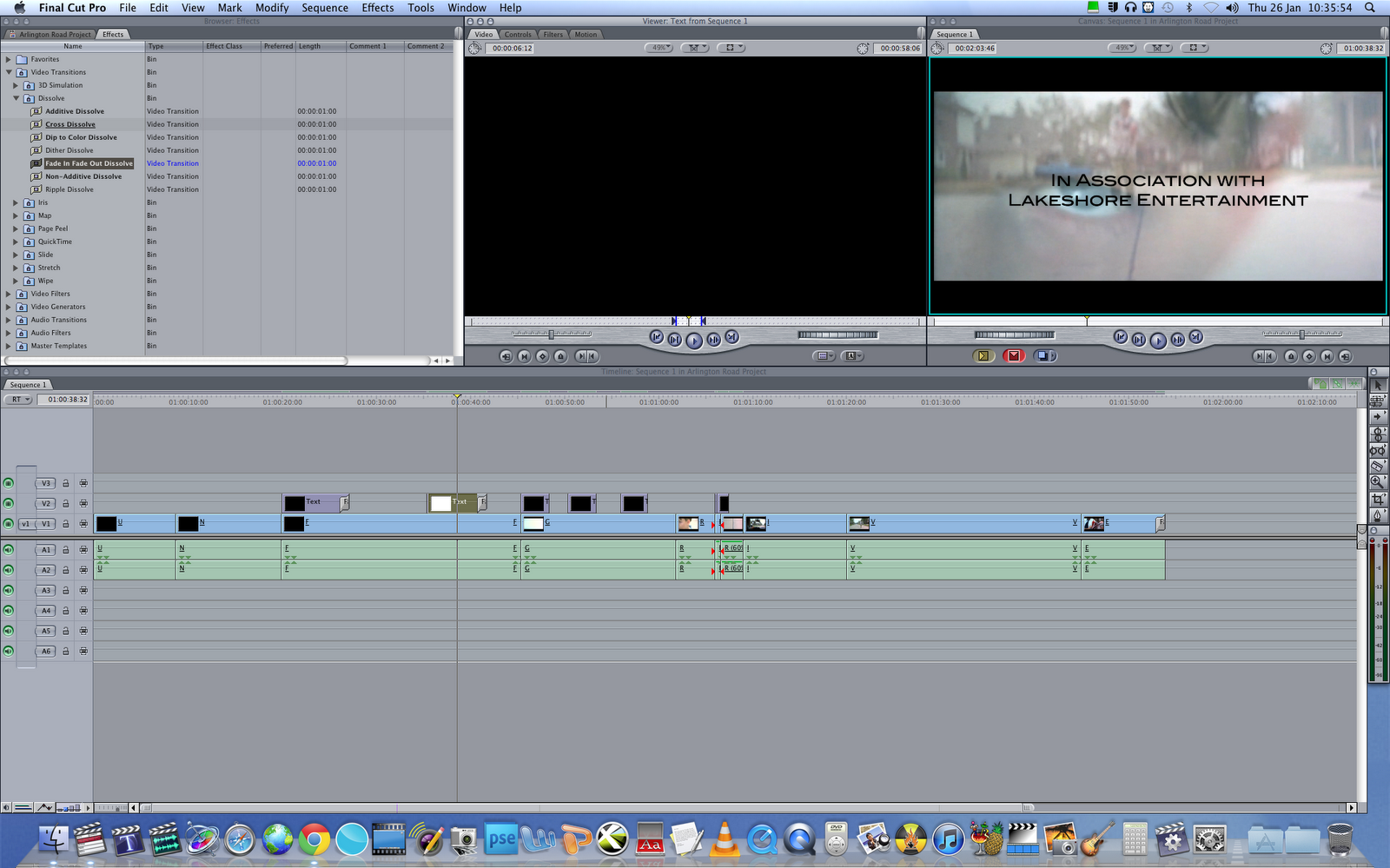1390x868 pixels.
Task: Toggle Auto Select on A4 track
Action: 83,611
